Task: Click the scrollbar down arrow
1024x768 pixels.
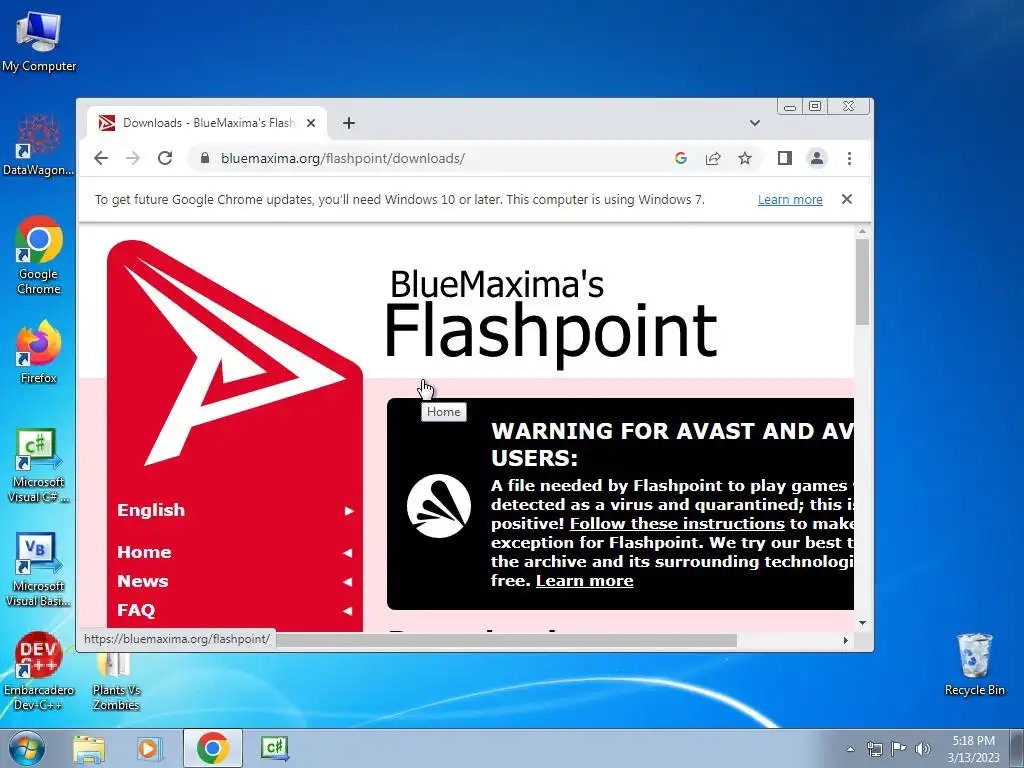Action: [x=862, y=623]
